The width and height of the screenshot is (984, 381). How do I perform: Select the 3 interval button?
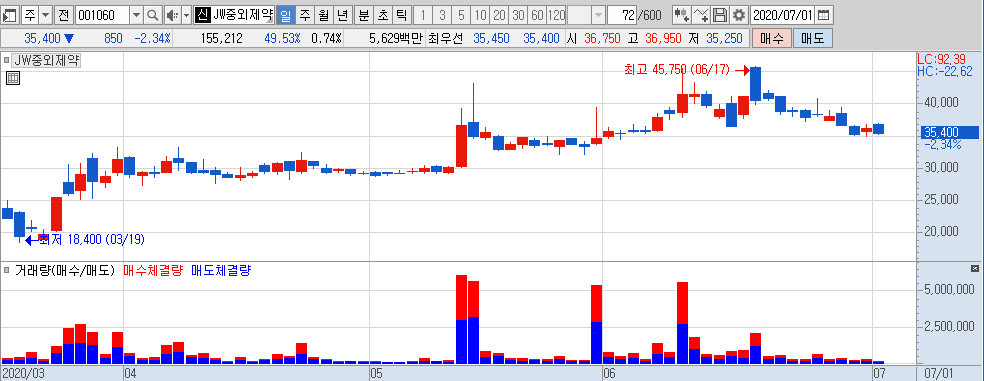click(x=442, y=14)
